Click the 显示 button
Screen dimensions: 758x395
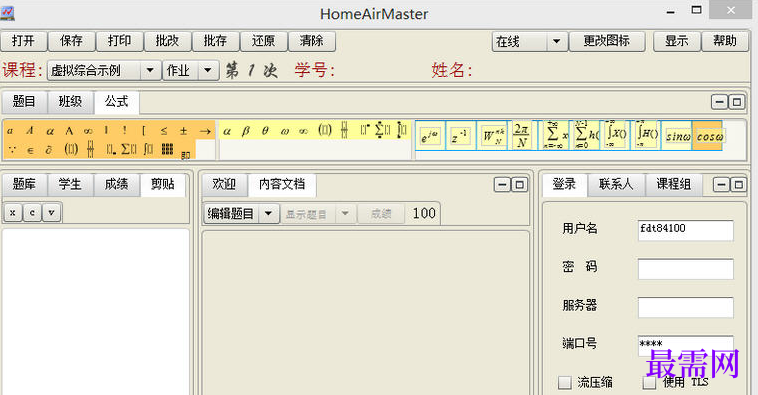(x=677, y=41)
